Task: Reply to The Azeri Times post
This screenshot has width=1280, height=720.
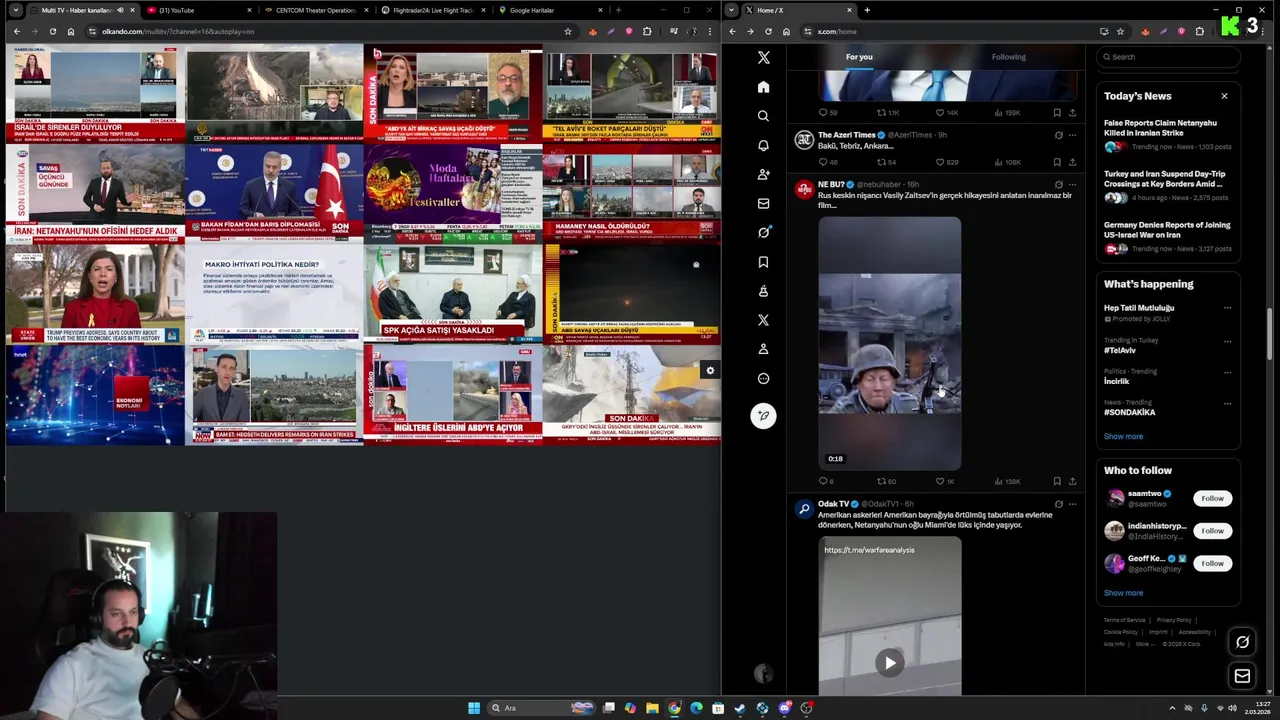Action: click(828, 162)
